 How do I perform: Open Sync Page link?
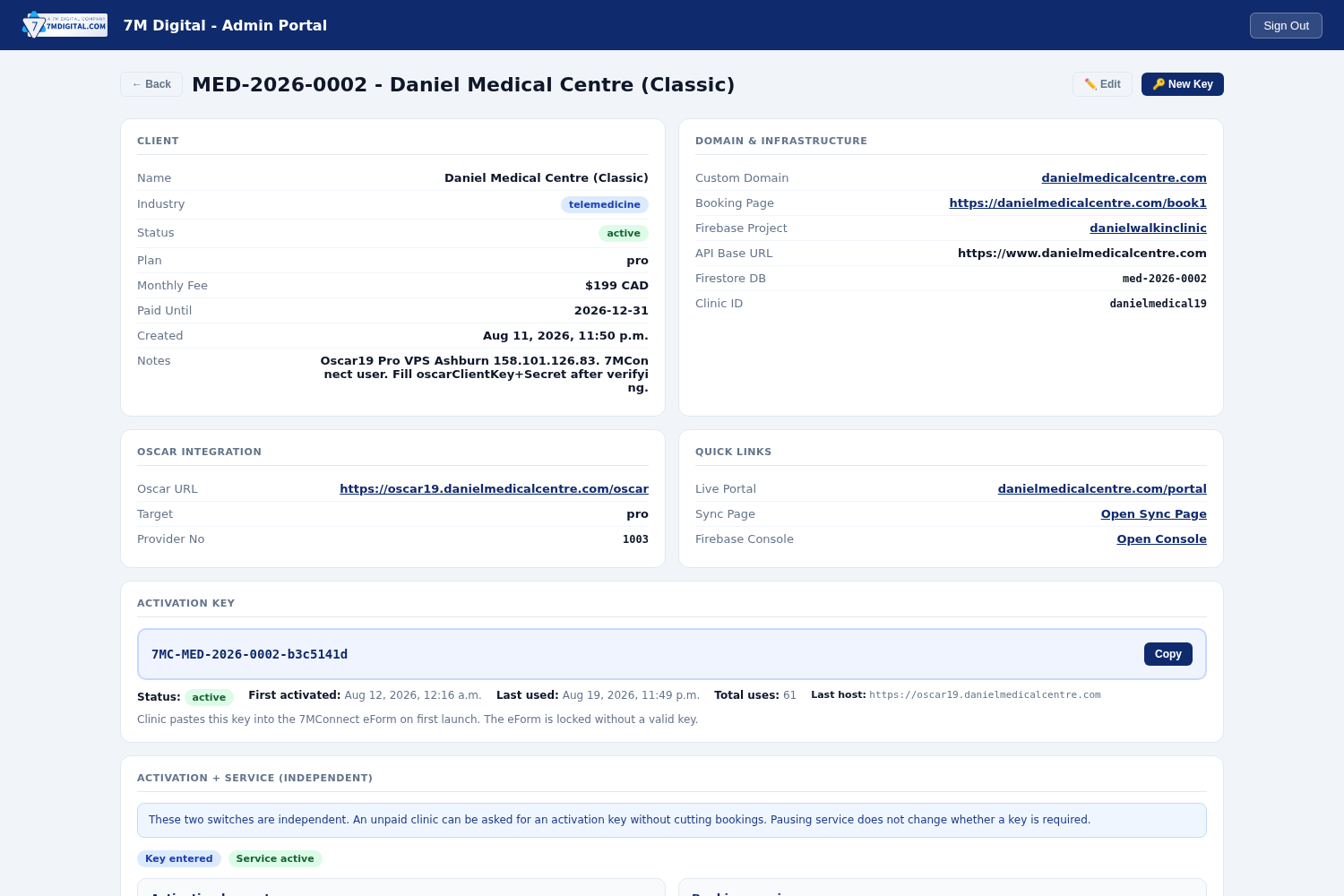point(1153,514)
